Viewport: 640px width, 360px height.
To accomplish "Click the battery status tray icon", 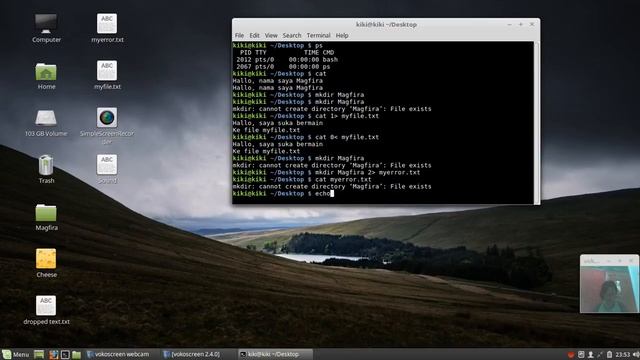I will point(609,354).
